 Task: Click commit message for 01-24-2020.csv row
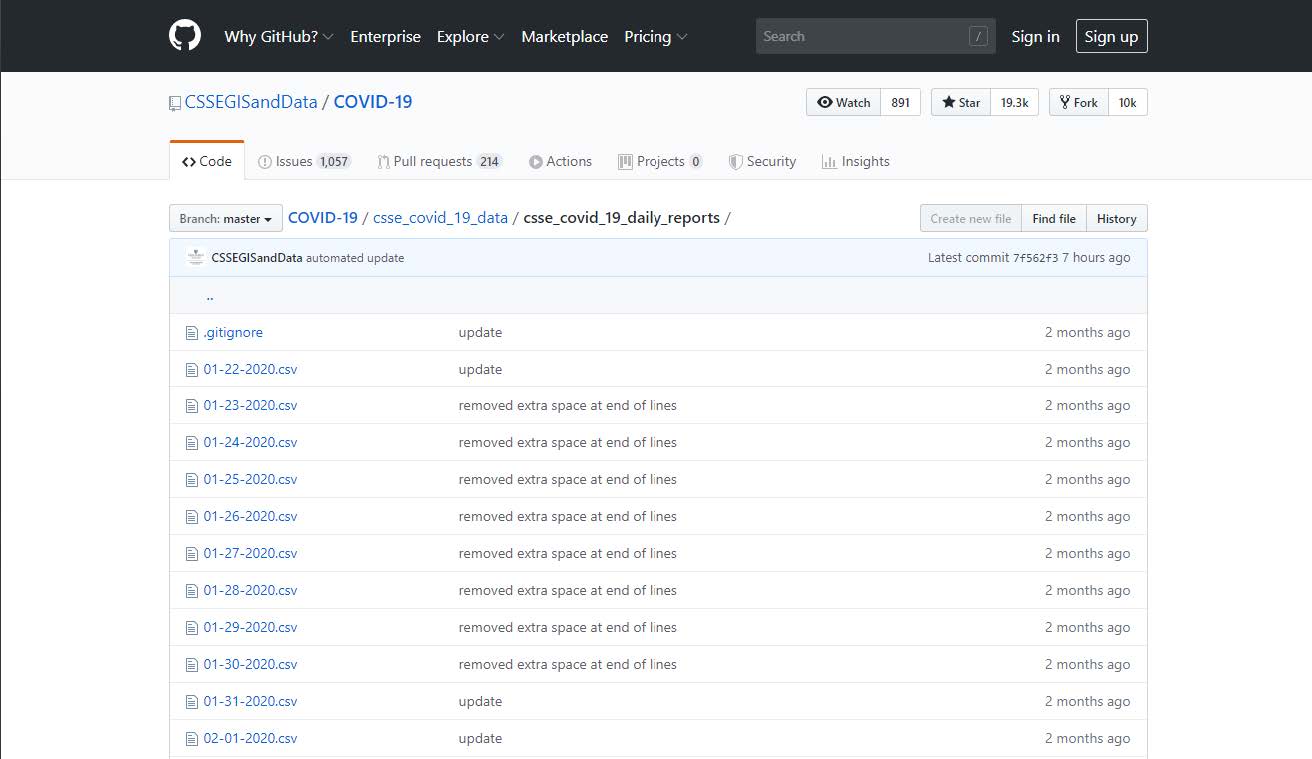tap(567, 442)
